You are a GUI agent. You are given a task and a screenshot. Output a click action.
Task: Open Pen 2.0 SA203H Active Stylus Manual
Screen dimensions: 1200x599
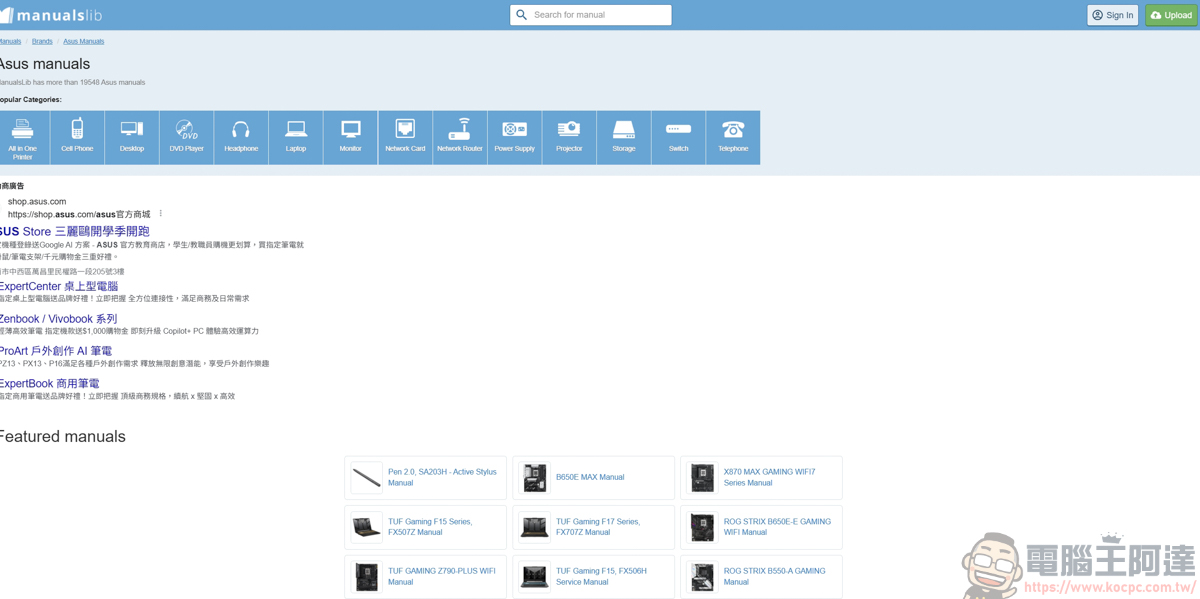pyautogui.click(x=442, y=477)
